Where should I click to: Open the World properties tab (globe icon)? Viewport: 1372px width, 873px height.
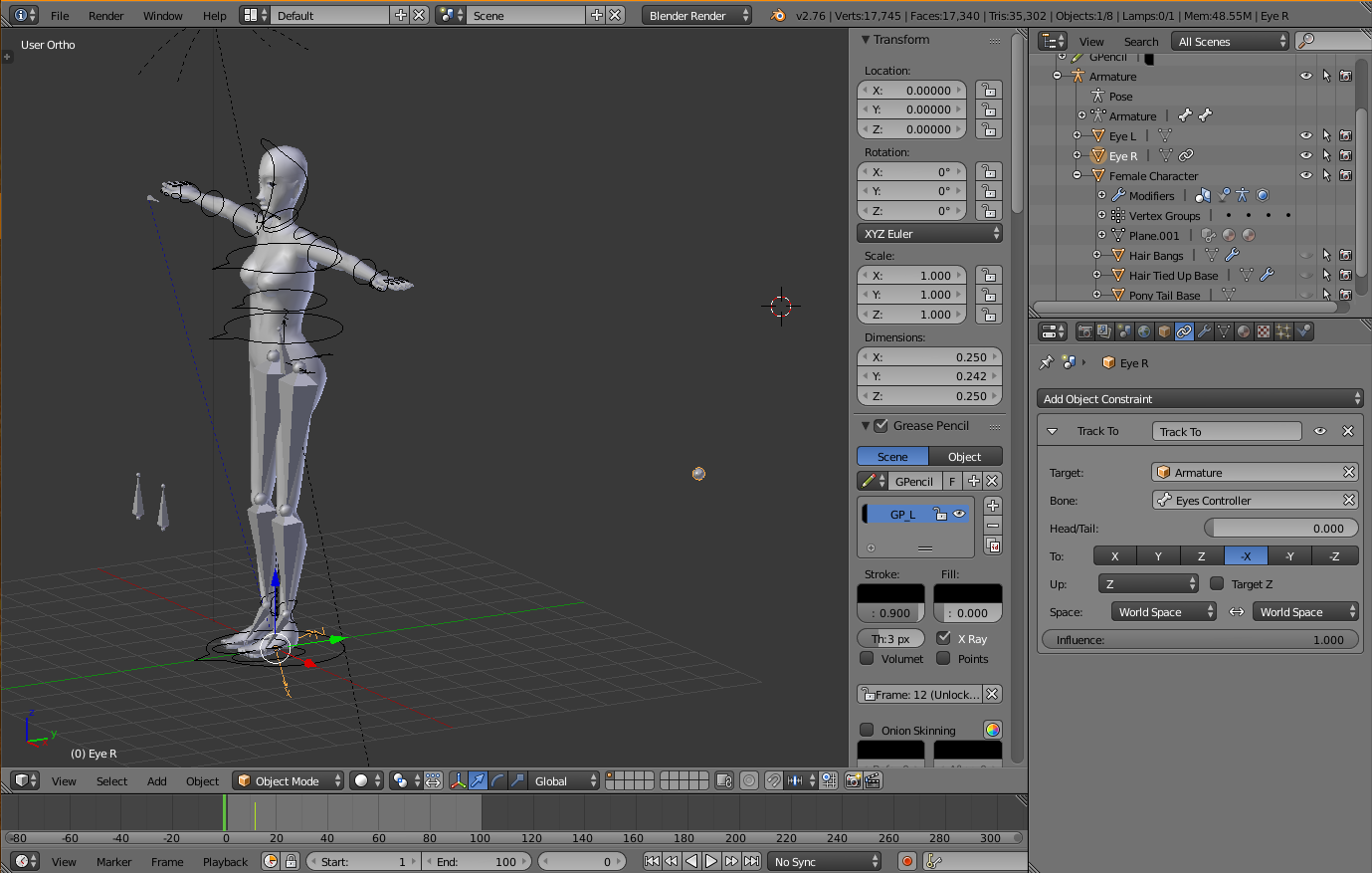point(1144,331)
